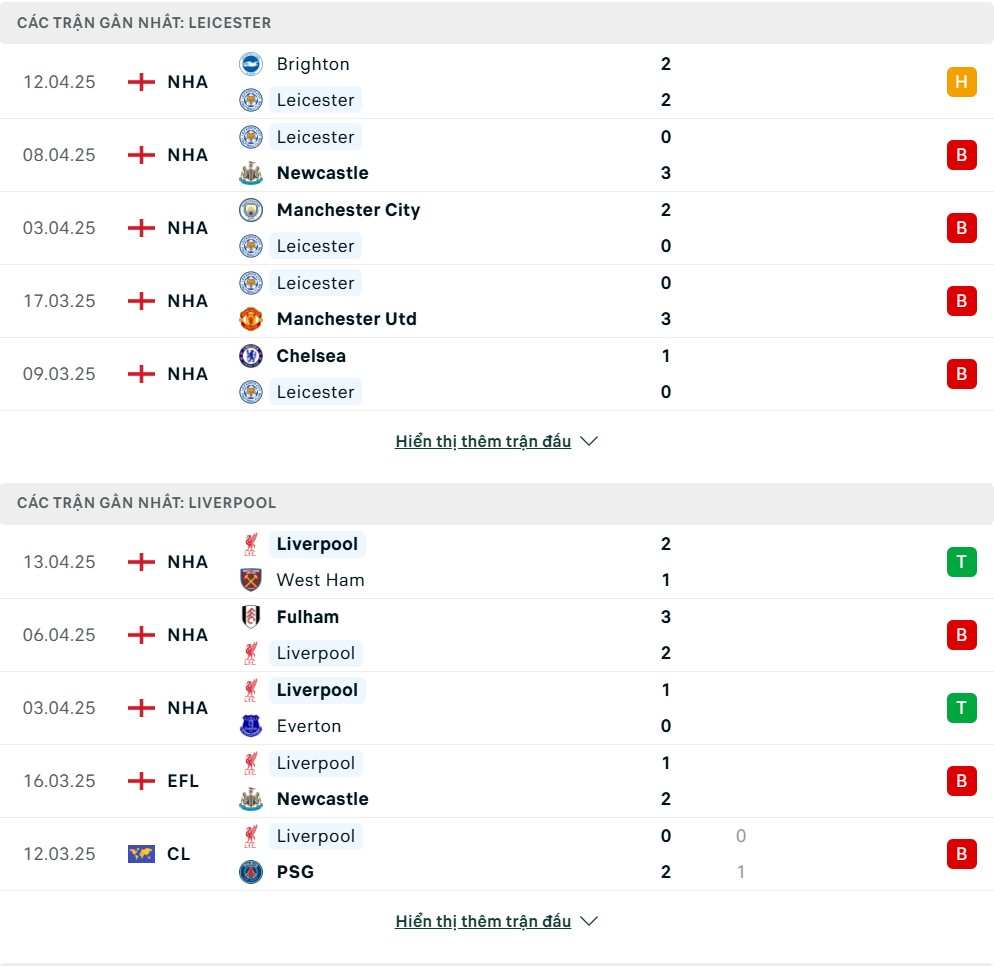Image resolution: width=994 pixels, height=966 pixels.
Task: Open the Fulham team name link
Action: pos(307,617)
